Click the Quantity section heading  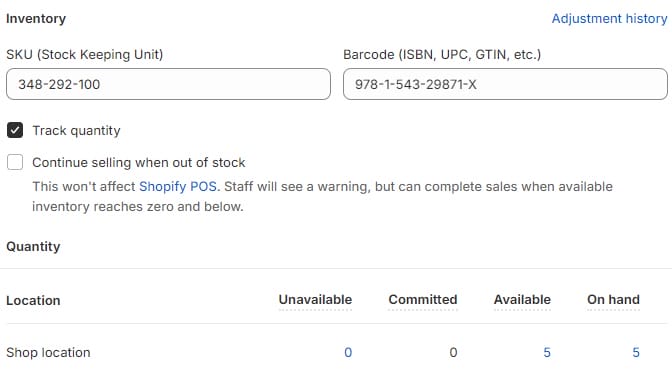(33, 246)
